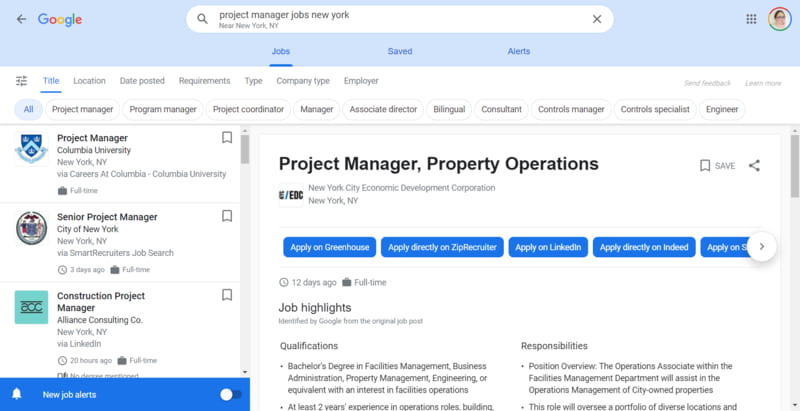
Task: Click Apply directly on Indeed
Action: click(x=644, y=247)
